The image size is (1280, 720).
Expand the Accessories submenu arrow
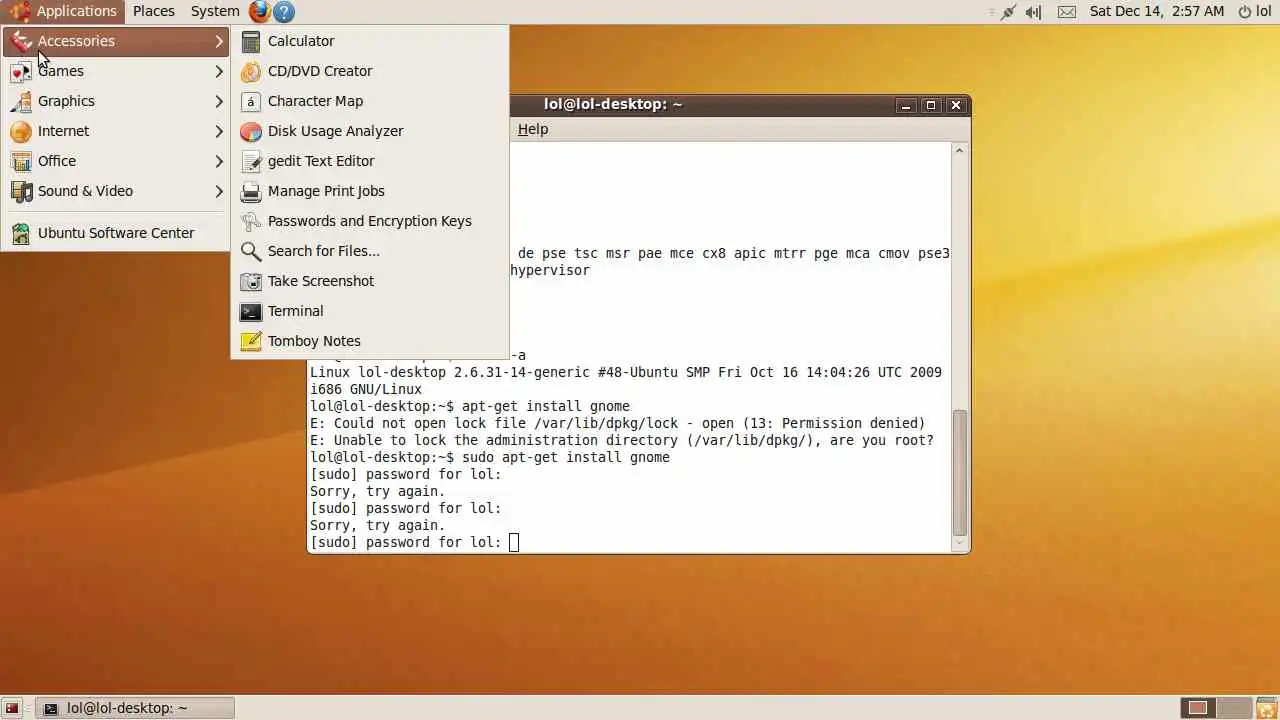[x=219, y=41]
